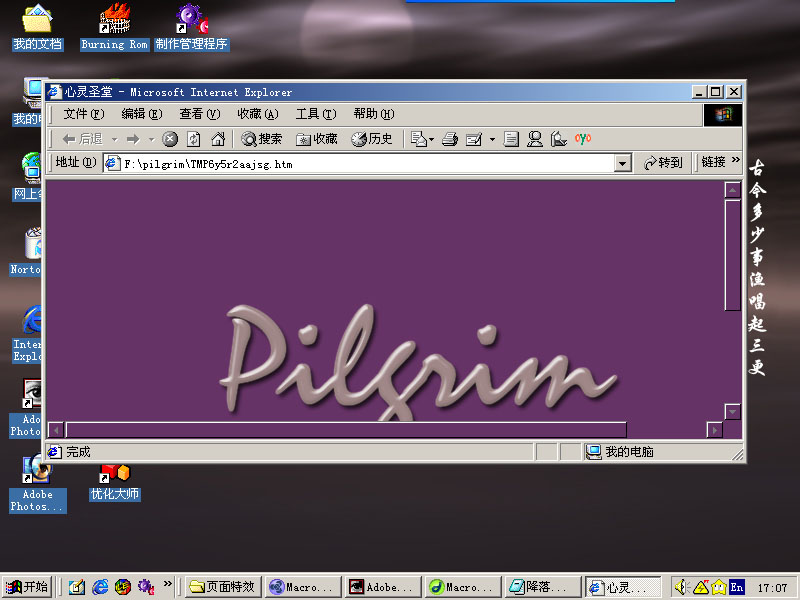Switch to 页面特效 taskbar window
The height and width of the screenshot is (600, 800).
pos(222,587)
